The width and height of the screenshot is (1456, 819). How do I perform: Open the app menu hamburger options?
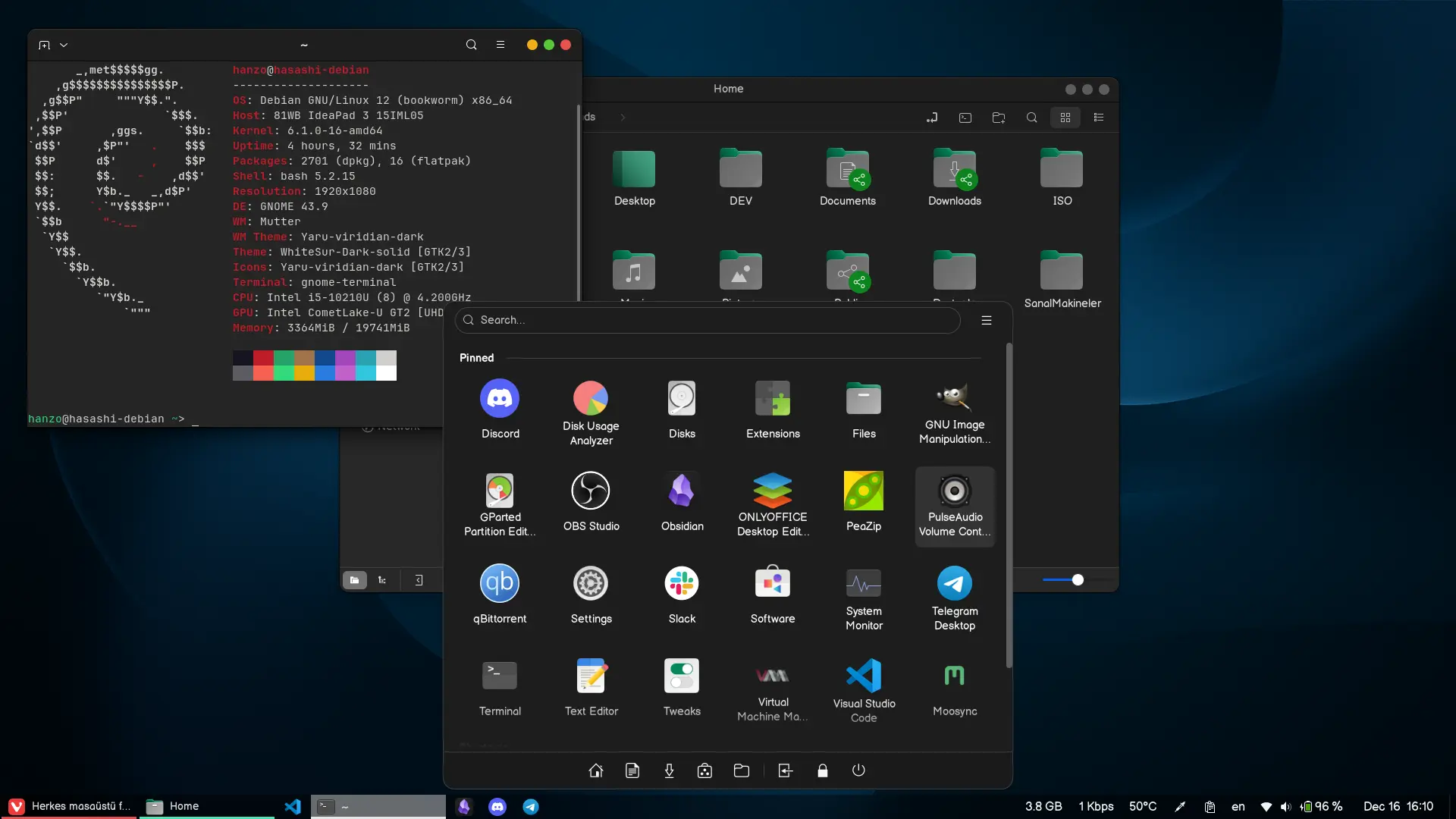click(x=987, y=320)
